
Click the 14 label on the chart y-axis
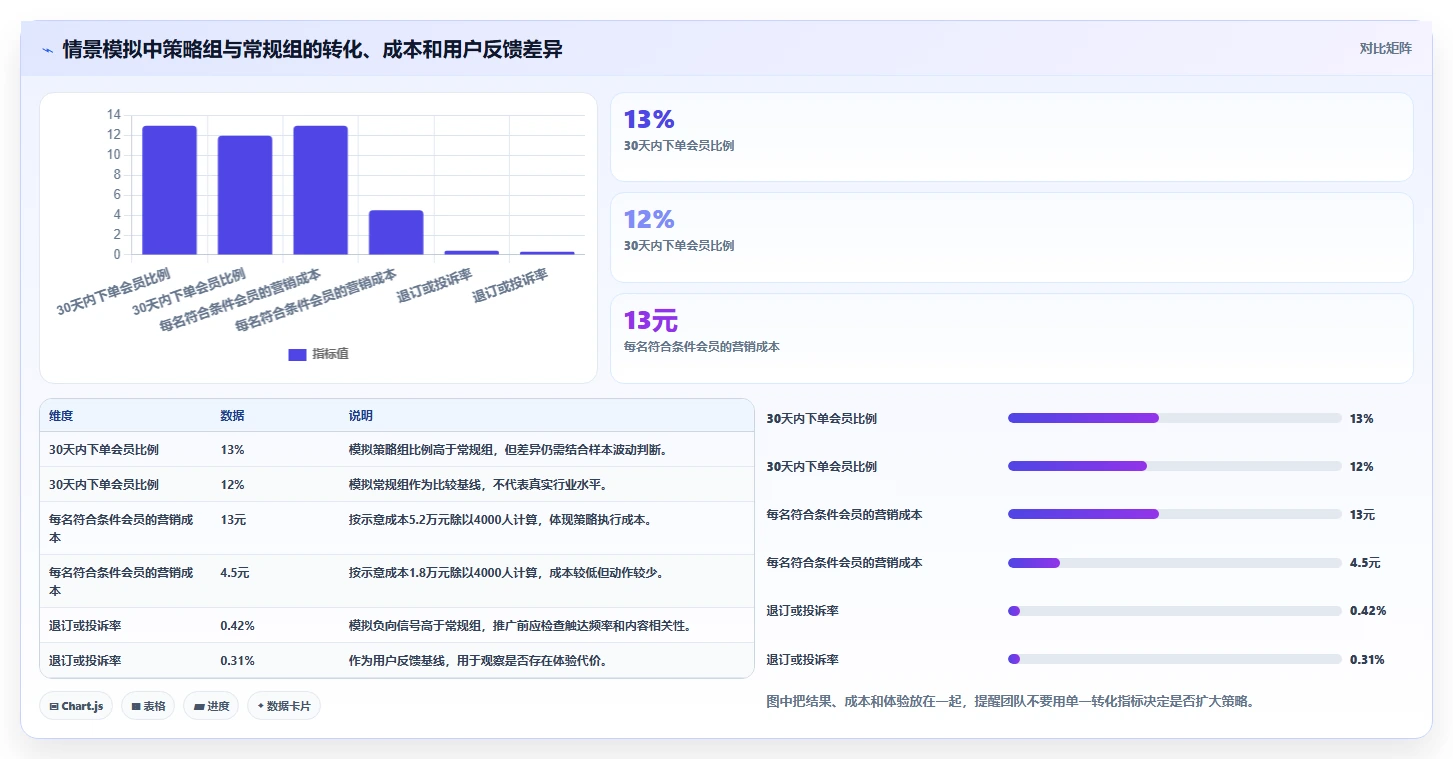(x=114, y=115)
